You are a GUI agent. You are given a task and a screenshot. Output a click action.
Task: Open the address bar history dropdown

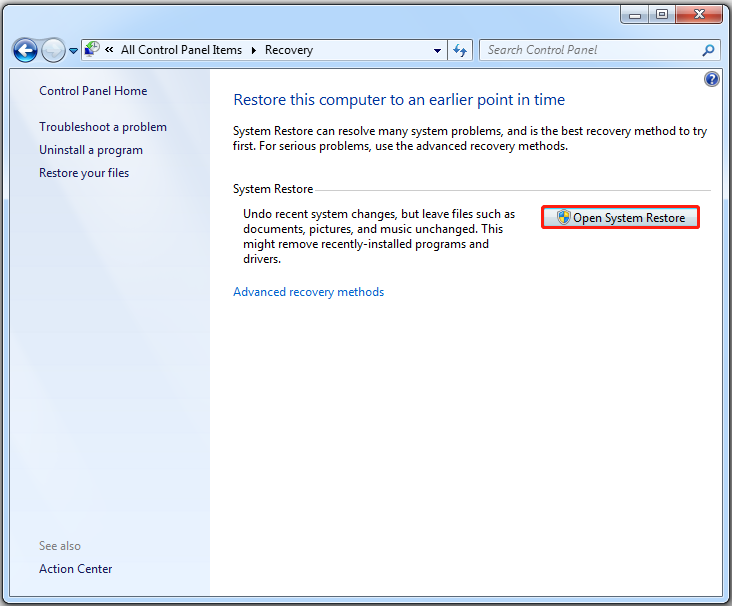(437, 50)
